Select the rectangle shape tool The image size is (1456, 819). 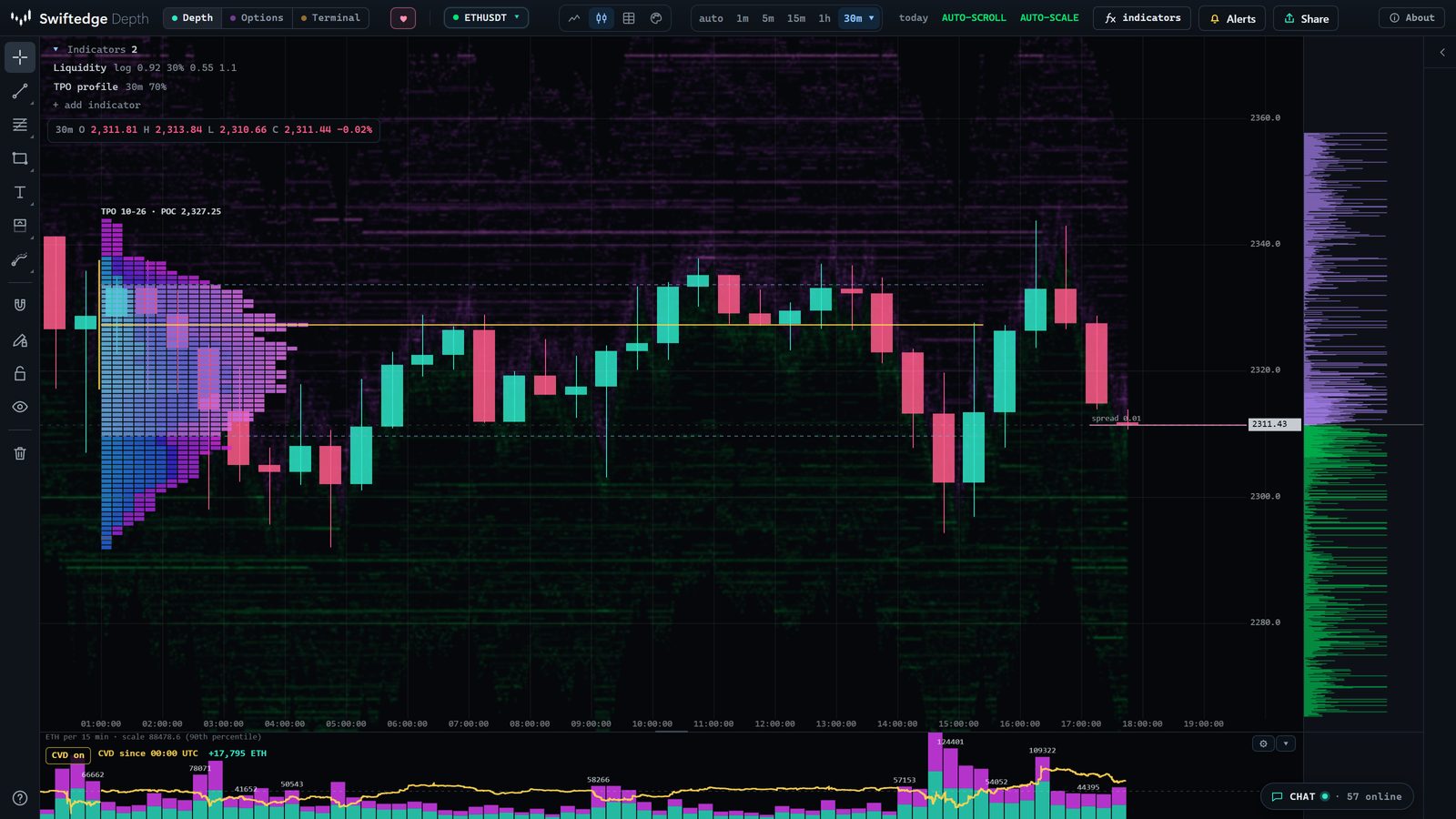20,158
